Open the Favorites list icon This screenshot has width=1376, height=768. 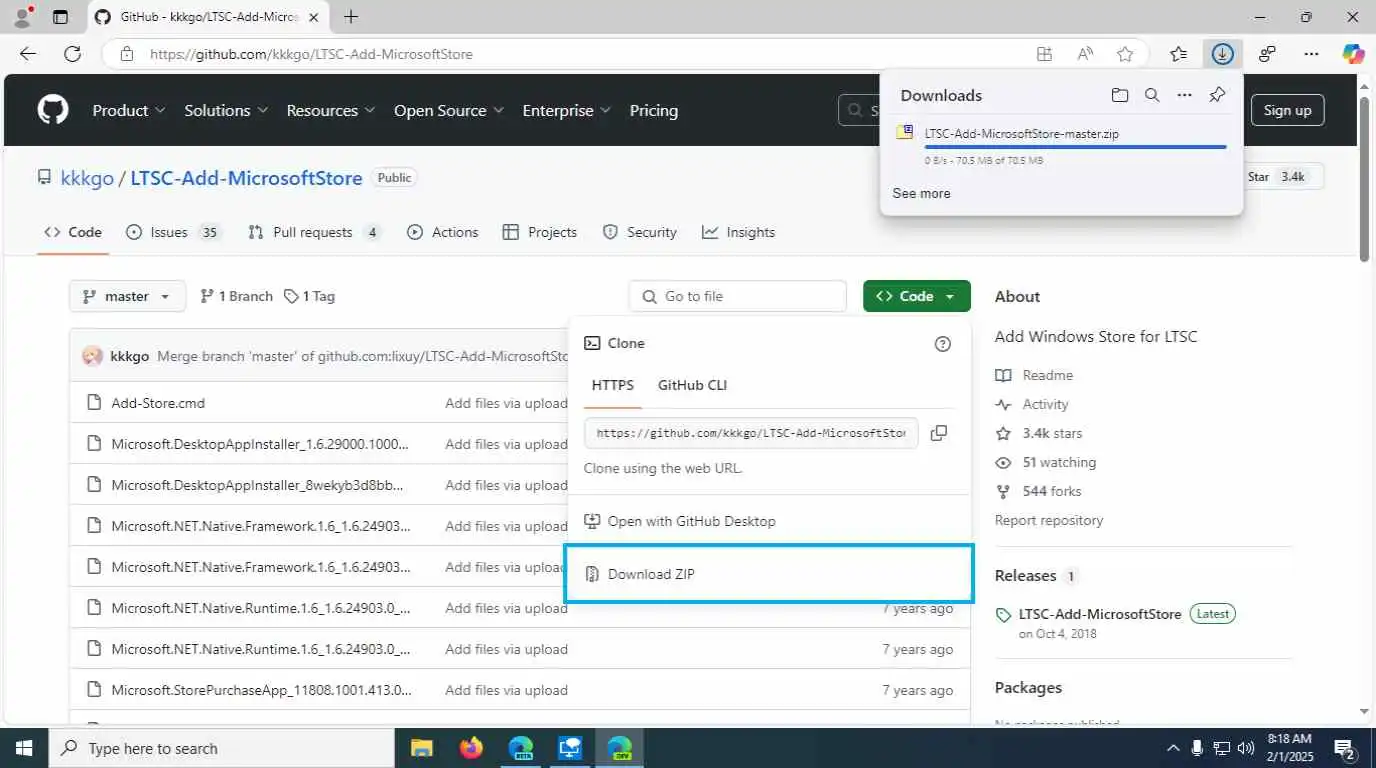coord(1178,54)
